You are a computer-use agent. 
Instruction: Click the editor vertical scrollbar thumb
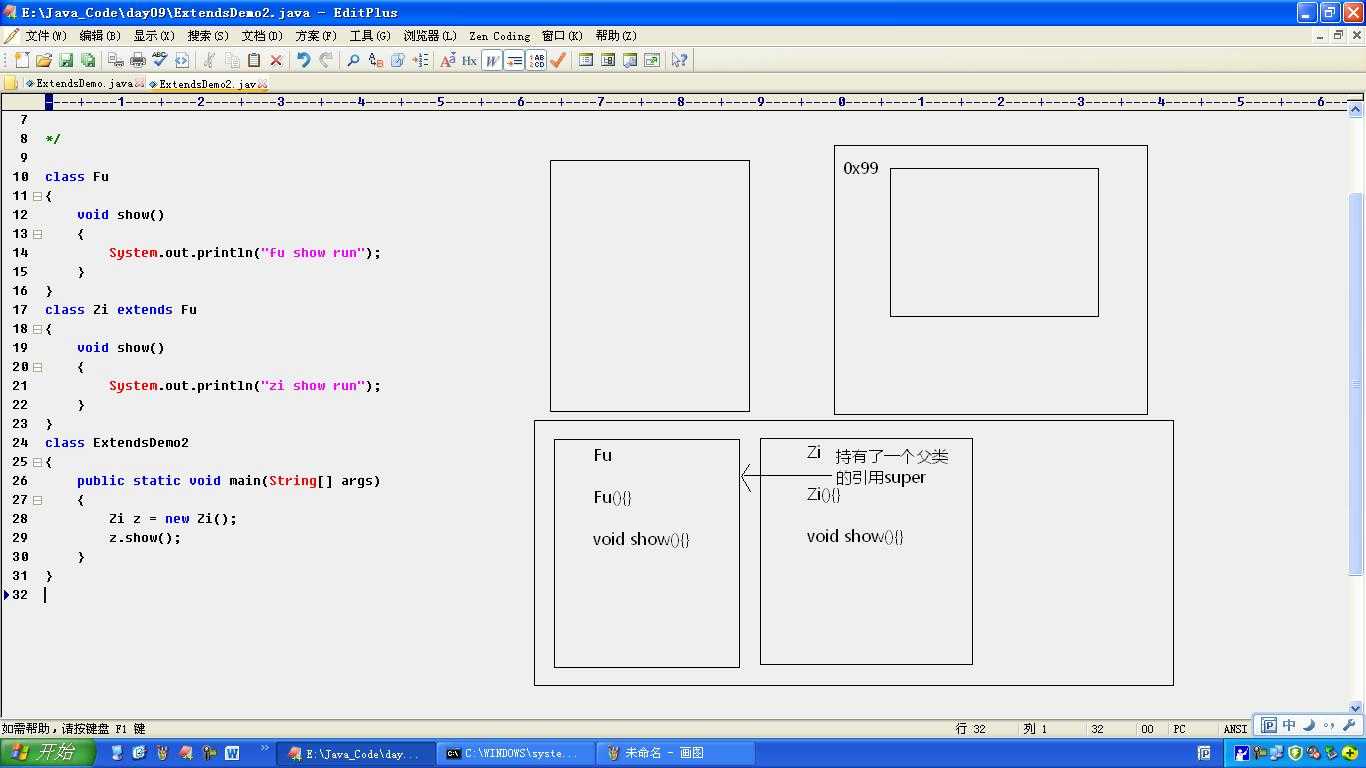[1357, 384]
